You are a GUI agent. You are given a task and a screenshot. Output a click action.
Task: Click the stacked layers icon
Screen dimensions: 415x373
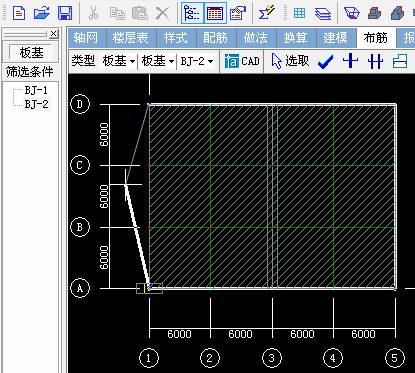point(323,13)
